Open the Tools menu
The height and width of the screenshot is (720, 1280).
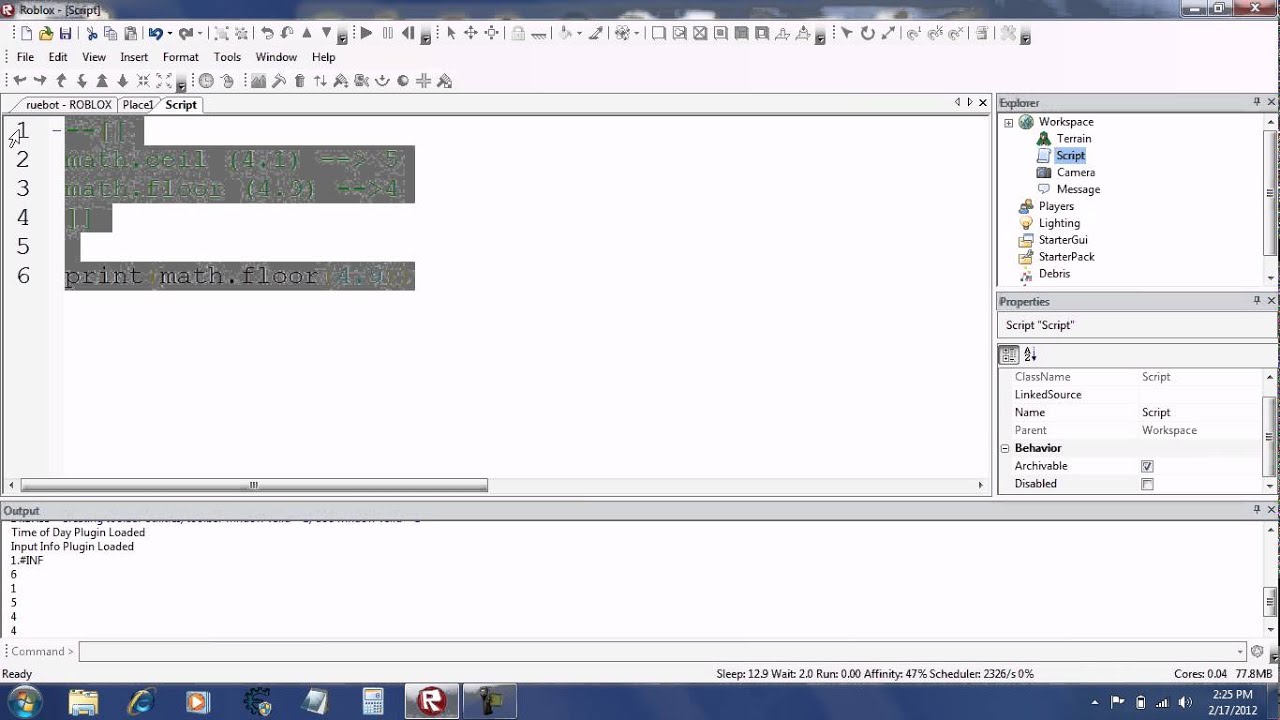(x=227, y=57)
